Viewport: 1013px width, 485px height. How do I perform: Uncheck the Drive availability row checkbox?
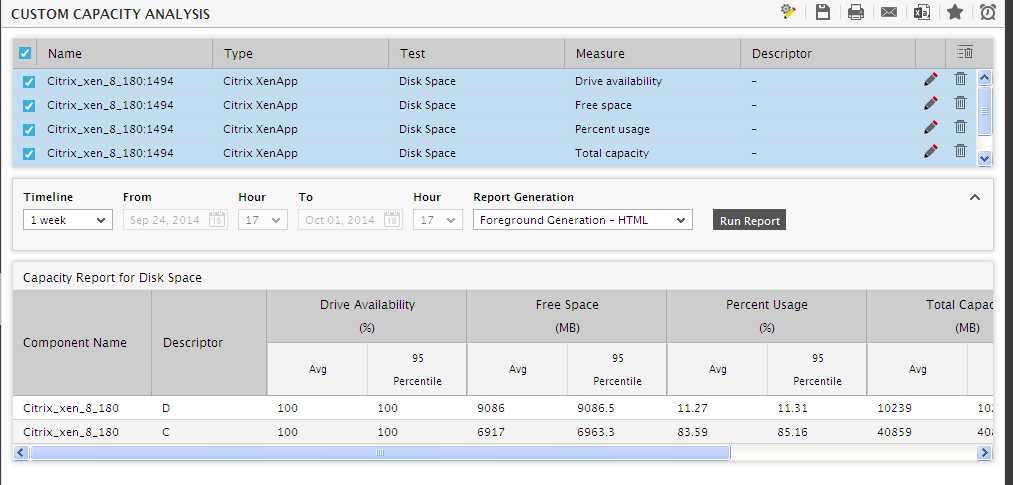pos(29,82)
